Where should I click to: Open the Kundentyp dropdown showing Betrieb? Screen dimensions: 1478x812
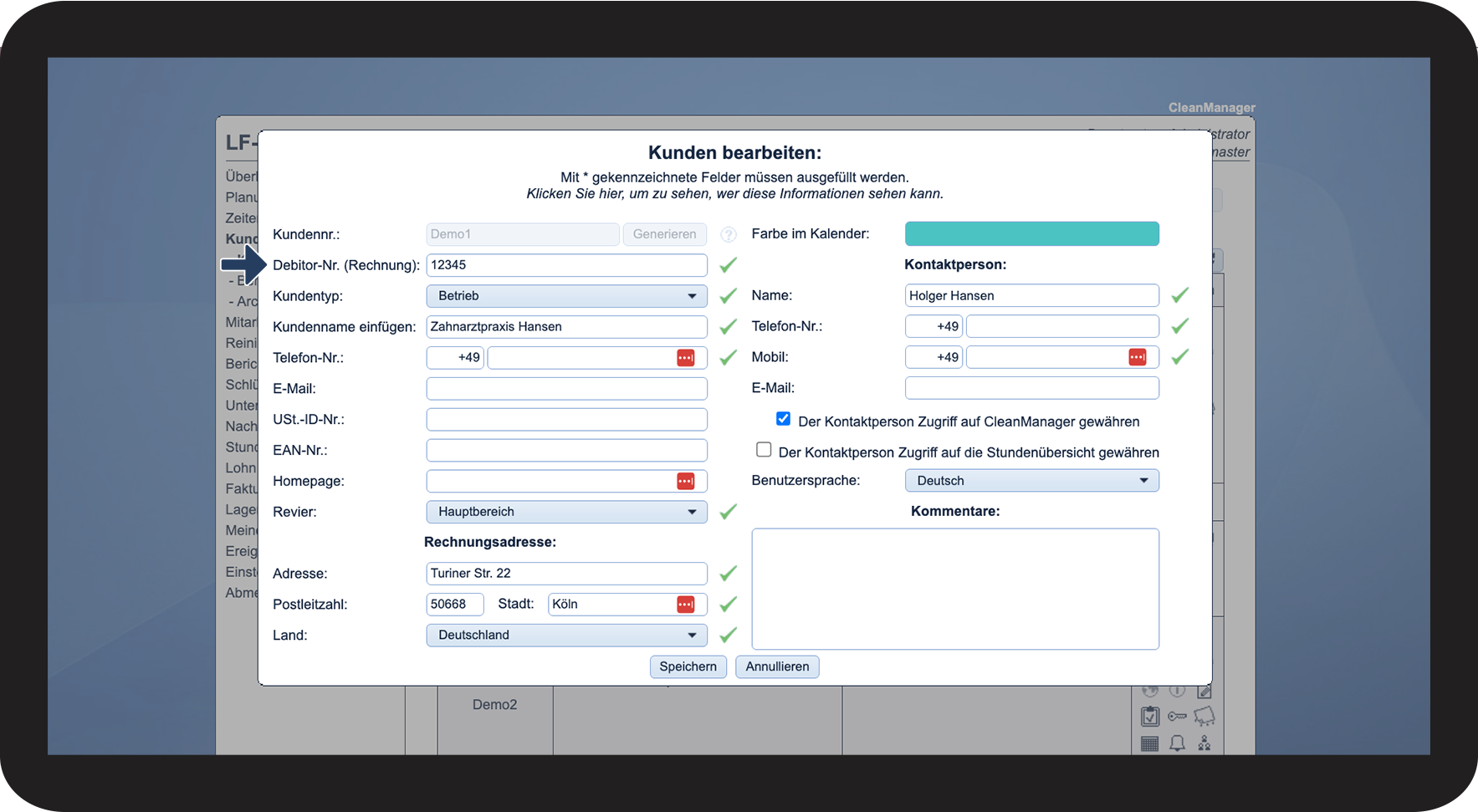coord(566,296)
